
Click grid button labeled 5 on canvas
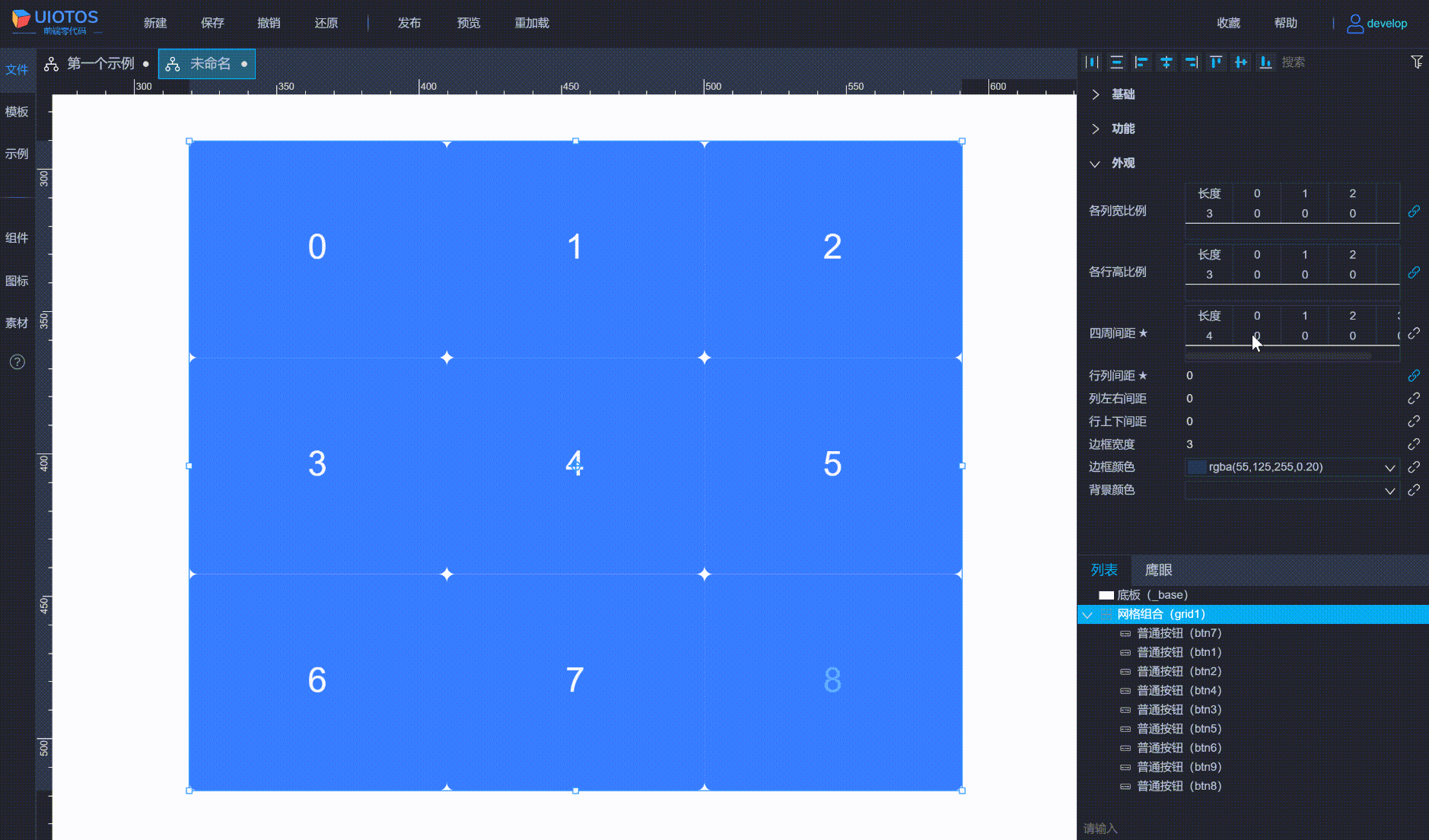[832, 465]
